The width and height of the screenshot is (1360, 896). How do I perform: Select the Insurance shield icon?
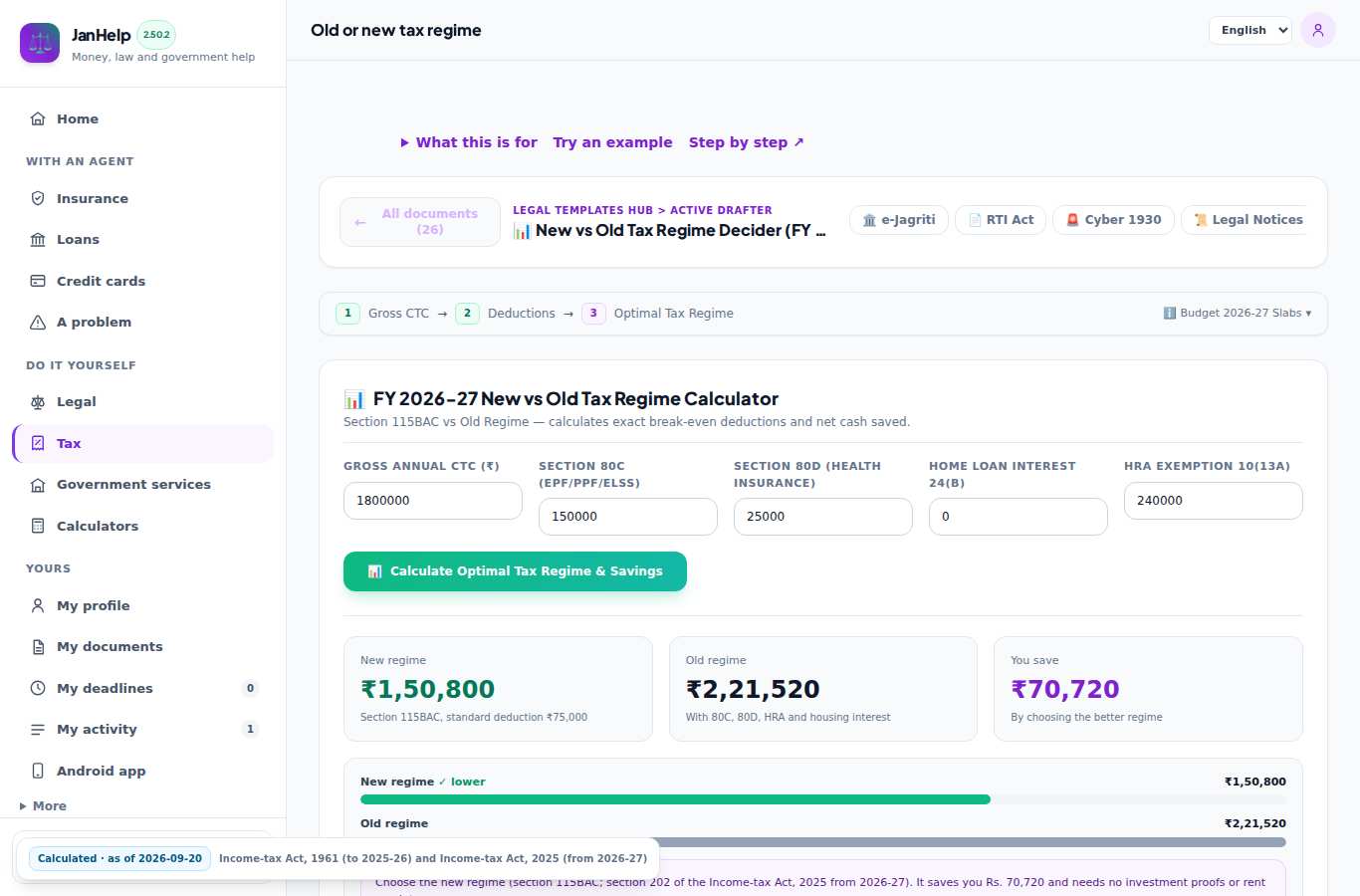point(38,198)
